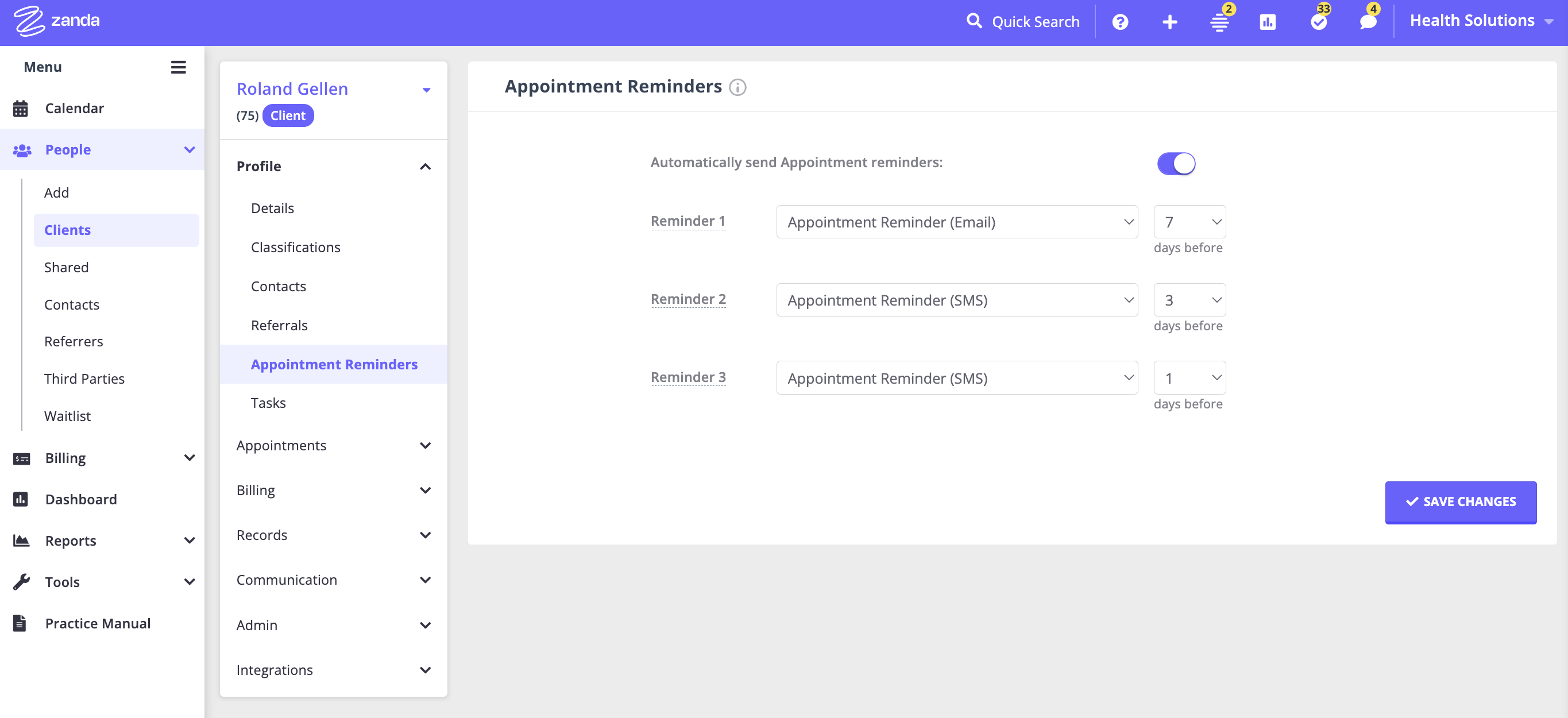Click info icon beside Appointment Reminders title
The width and height of the screenshot is (1568, 718).
[x=737, y=88]
